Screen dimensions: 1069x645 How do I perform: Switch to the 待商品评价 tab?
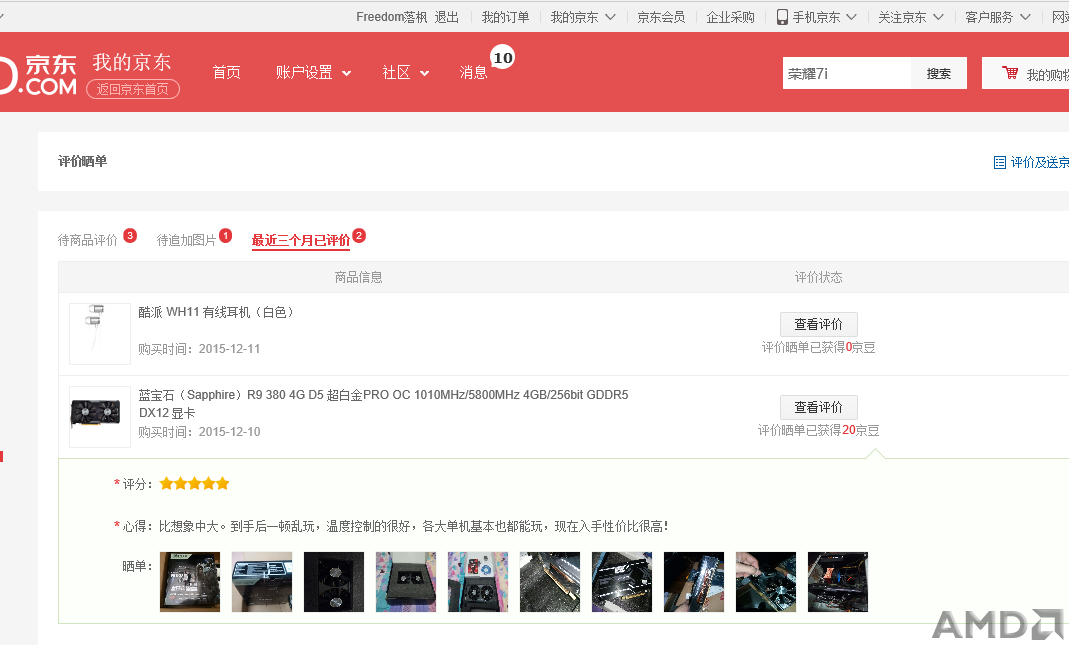88,240
